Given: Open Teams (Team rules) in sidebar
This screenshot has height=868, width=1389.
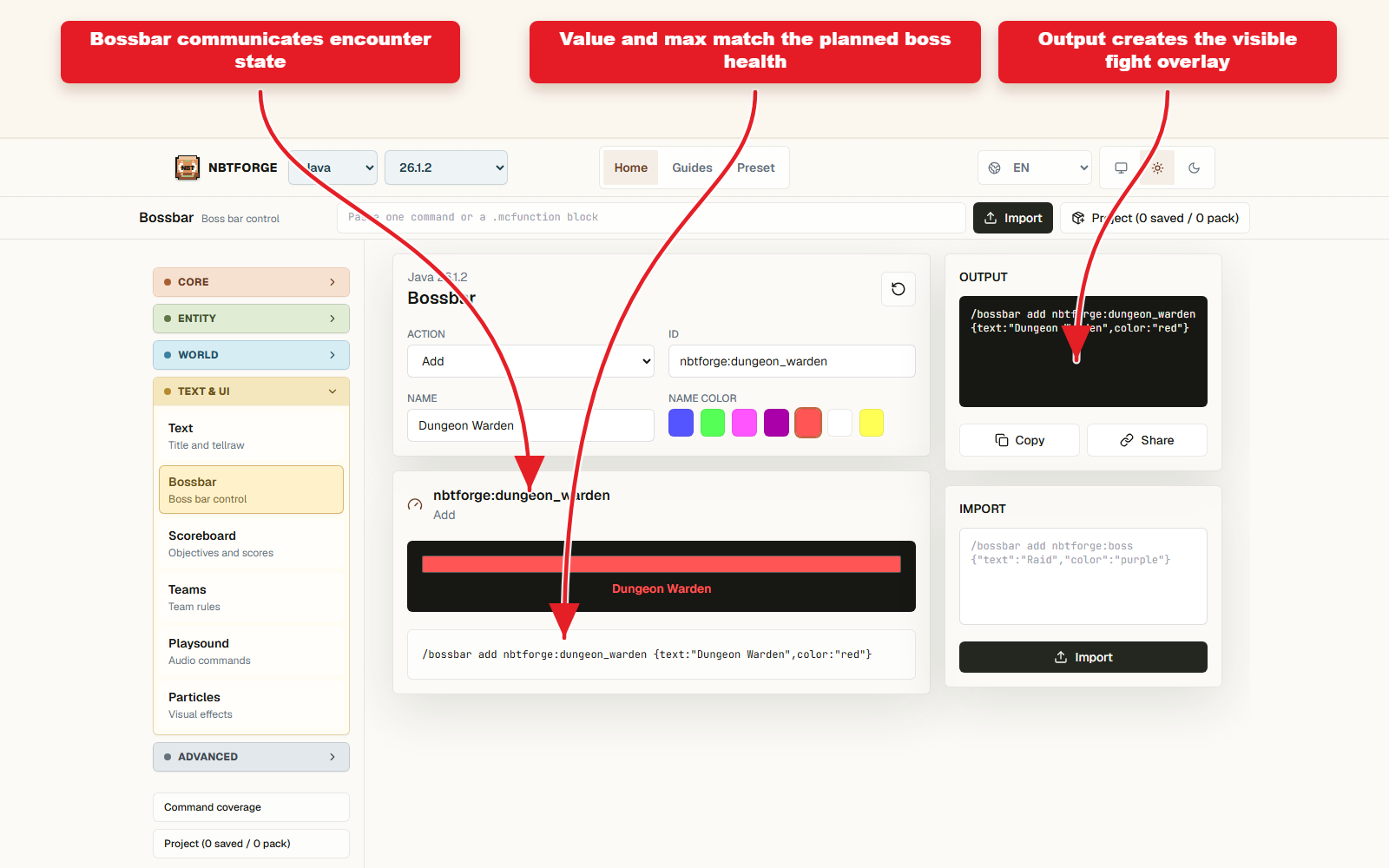Looking at the screenshot, I should tap(251, 597).
